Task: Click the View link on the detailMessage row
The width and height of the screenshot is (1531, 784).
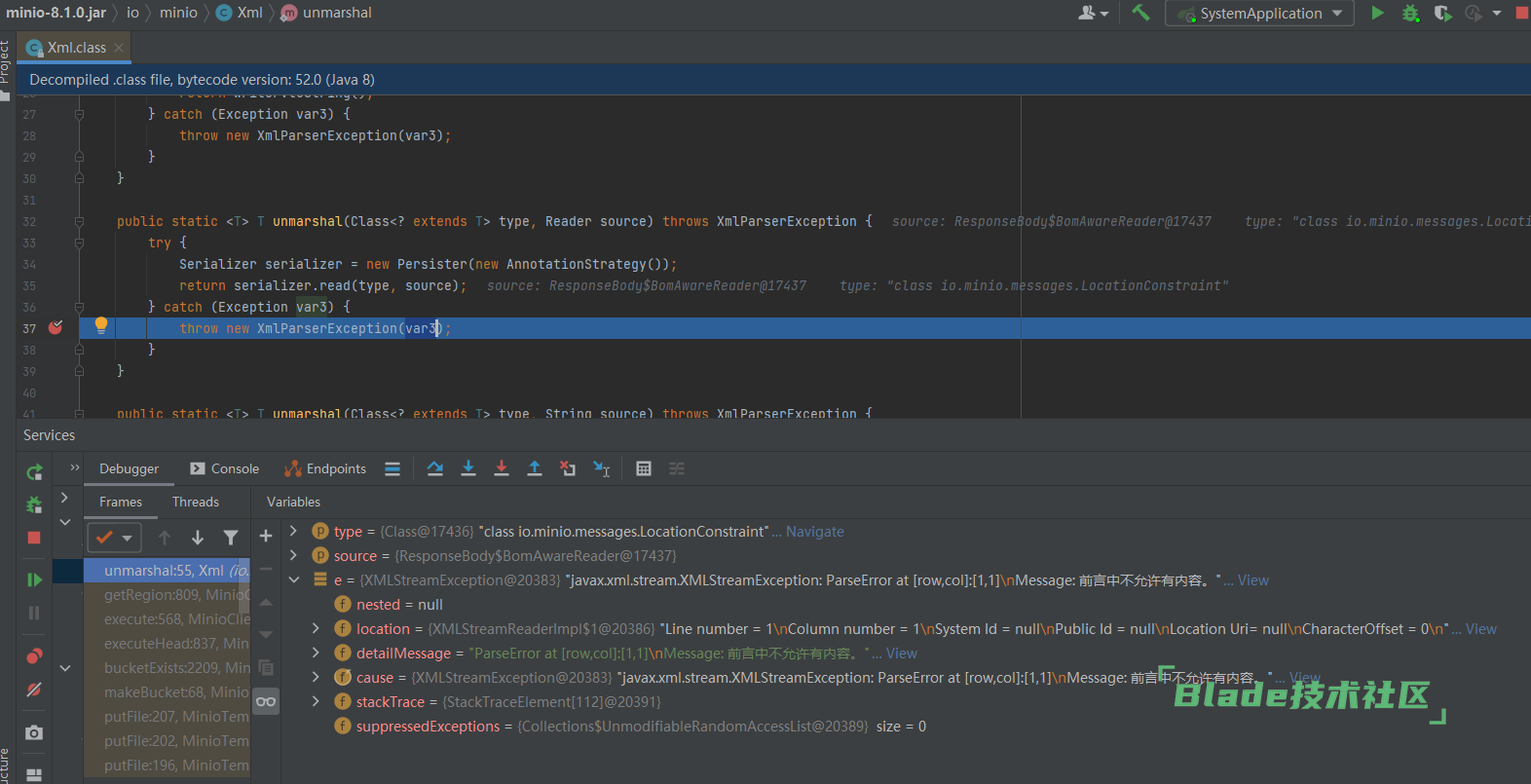Action: tap(902, 653)
